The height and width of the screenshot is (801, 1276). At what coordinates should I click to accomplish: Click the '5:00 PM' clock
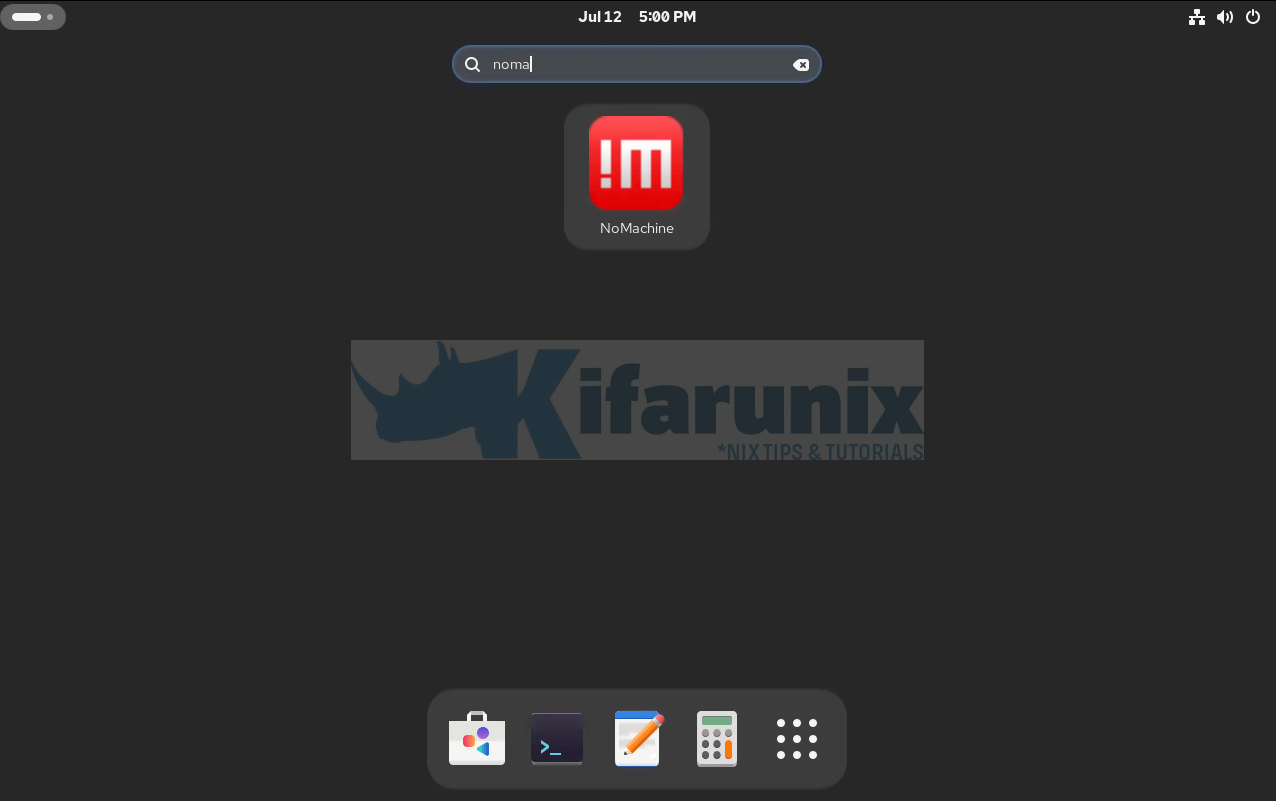(667, 17)
